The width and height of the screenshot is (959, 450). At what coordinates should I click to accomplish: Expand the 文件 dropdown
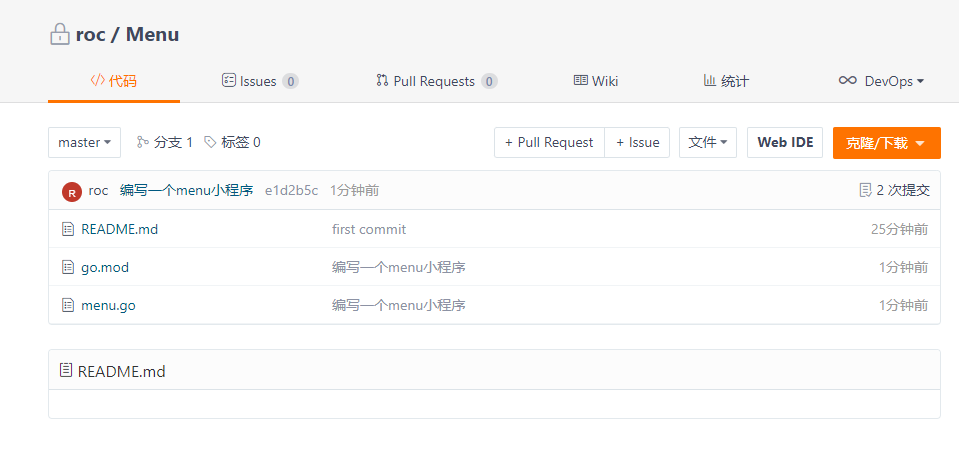(x=708, y=142)
